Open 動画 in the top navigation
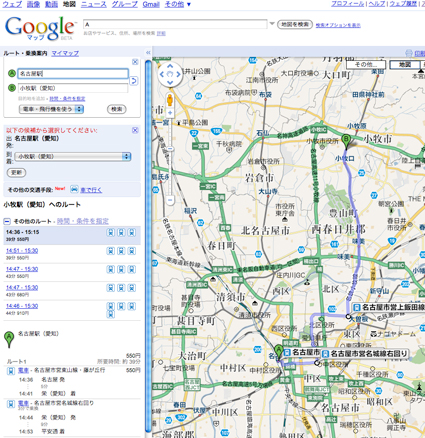The height and width of the screenshot is (438, 425). (x=51, y=4)
